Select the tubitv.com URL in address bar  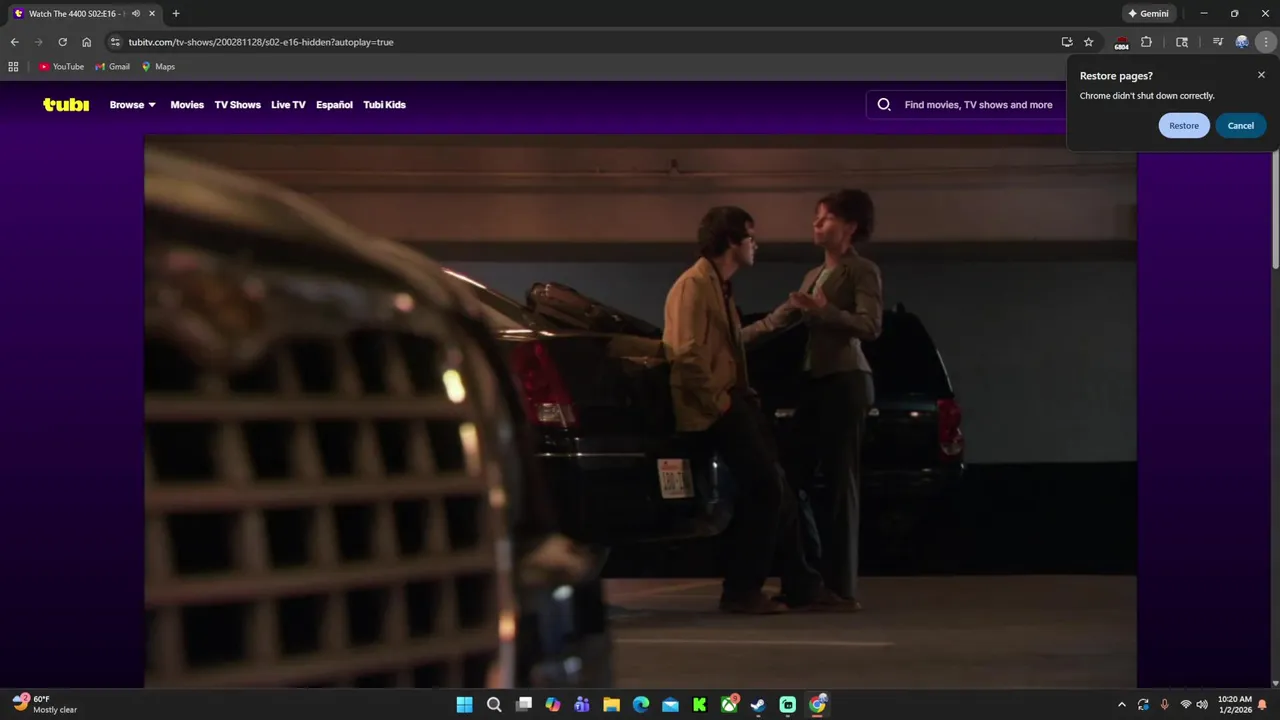261,42
